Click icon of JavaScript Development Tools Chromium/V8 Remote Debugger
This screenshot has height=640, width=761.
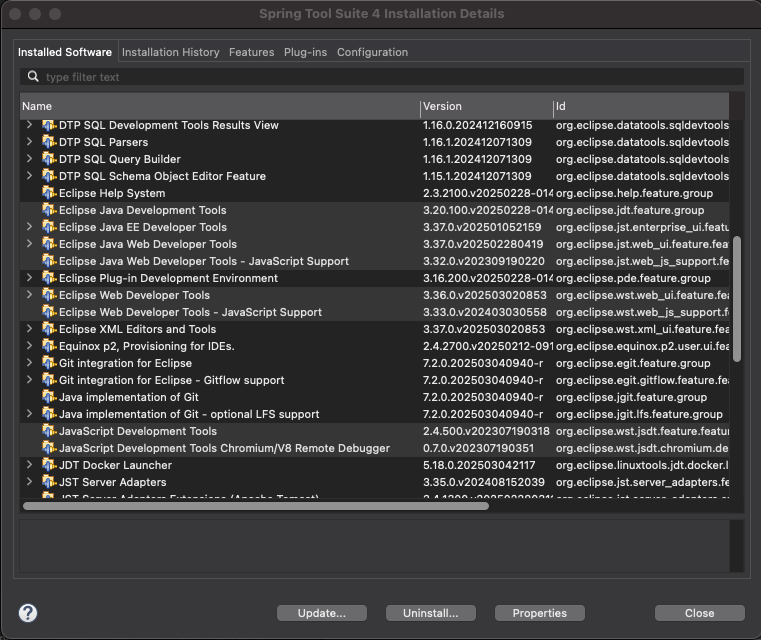tap(49, 448)
